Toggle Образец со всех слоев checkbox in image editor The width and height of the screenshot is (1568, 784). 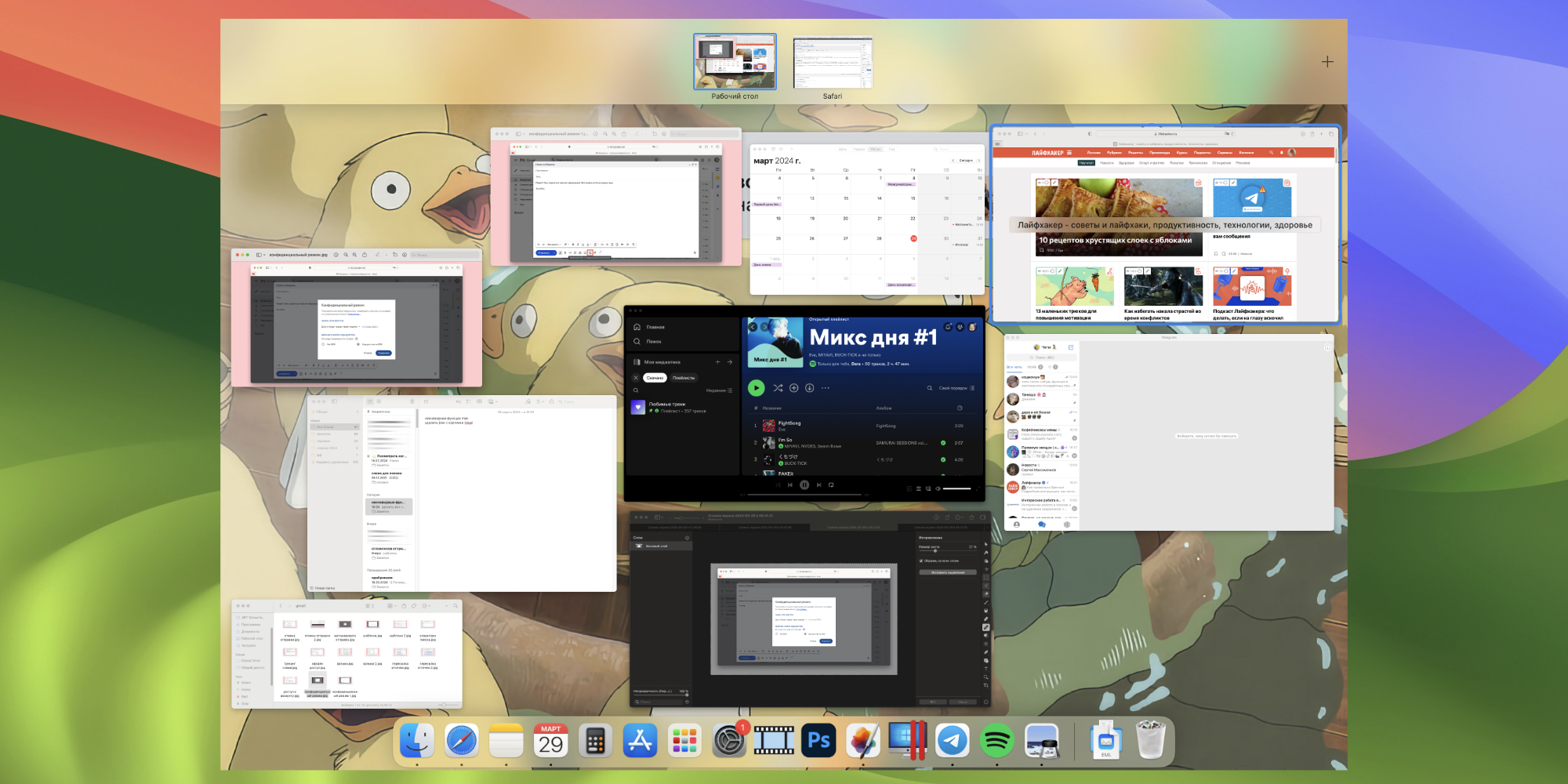click(921, 561)
